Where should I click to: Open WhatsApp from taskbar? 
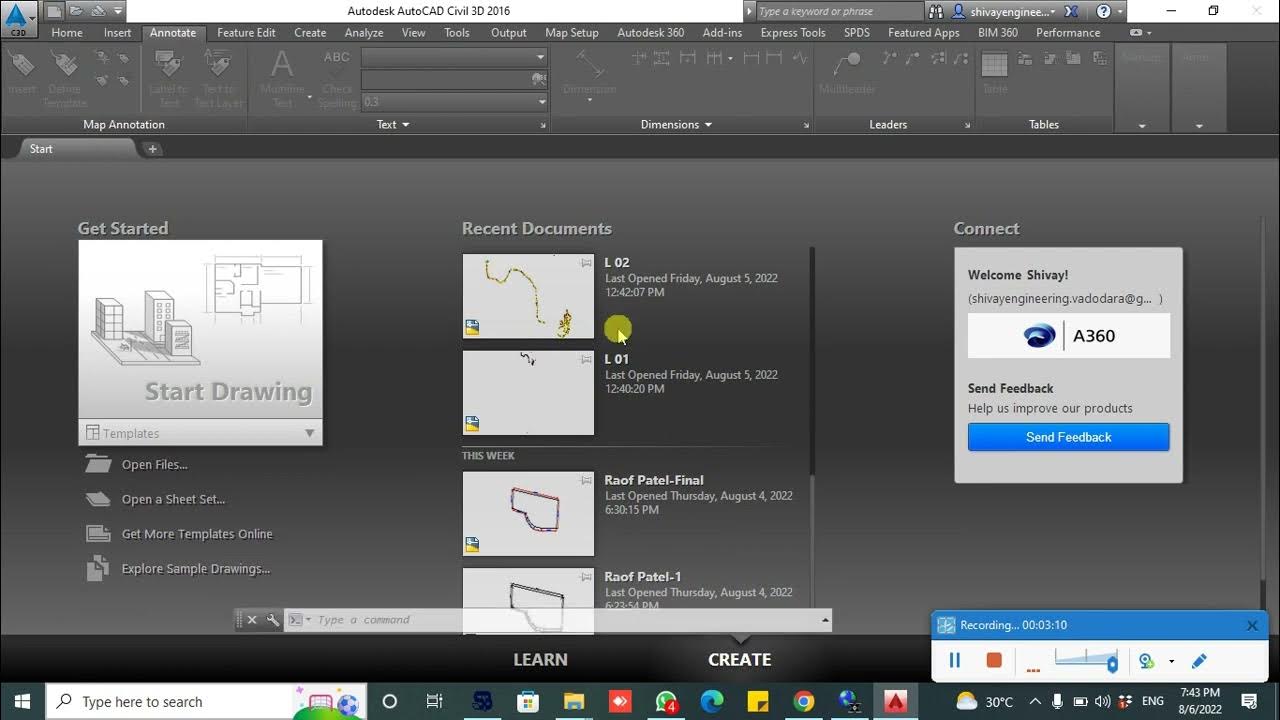(666, 701)
